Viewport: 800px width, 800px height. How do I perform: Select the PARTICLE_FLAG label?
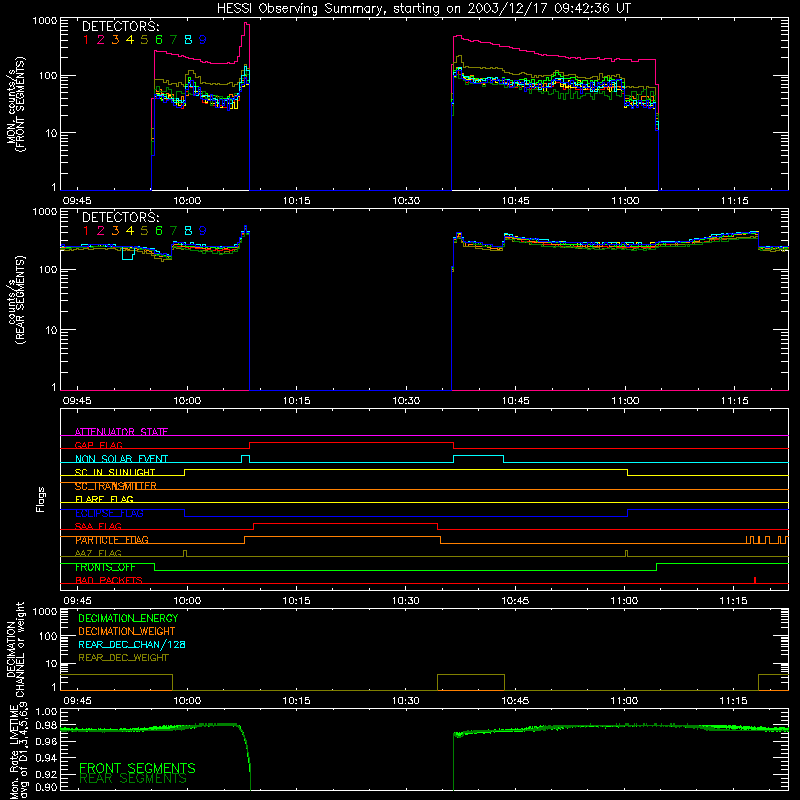click(x=112, y=540)
